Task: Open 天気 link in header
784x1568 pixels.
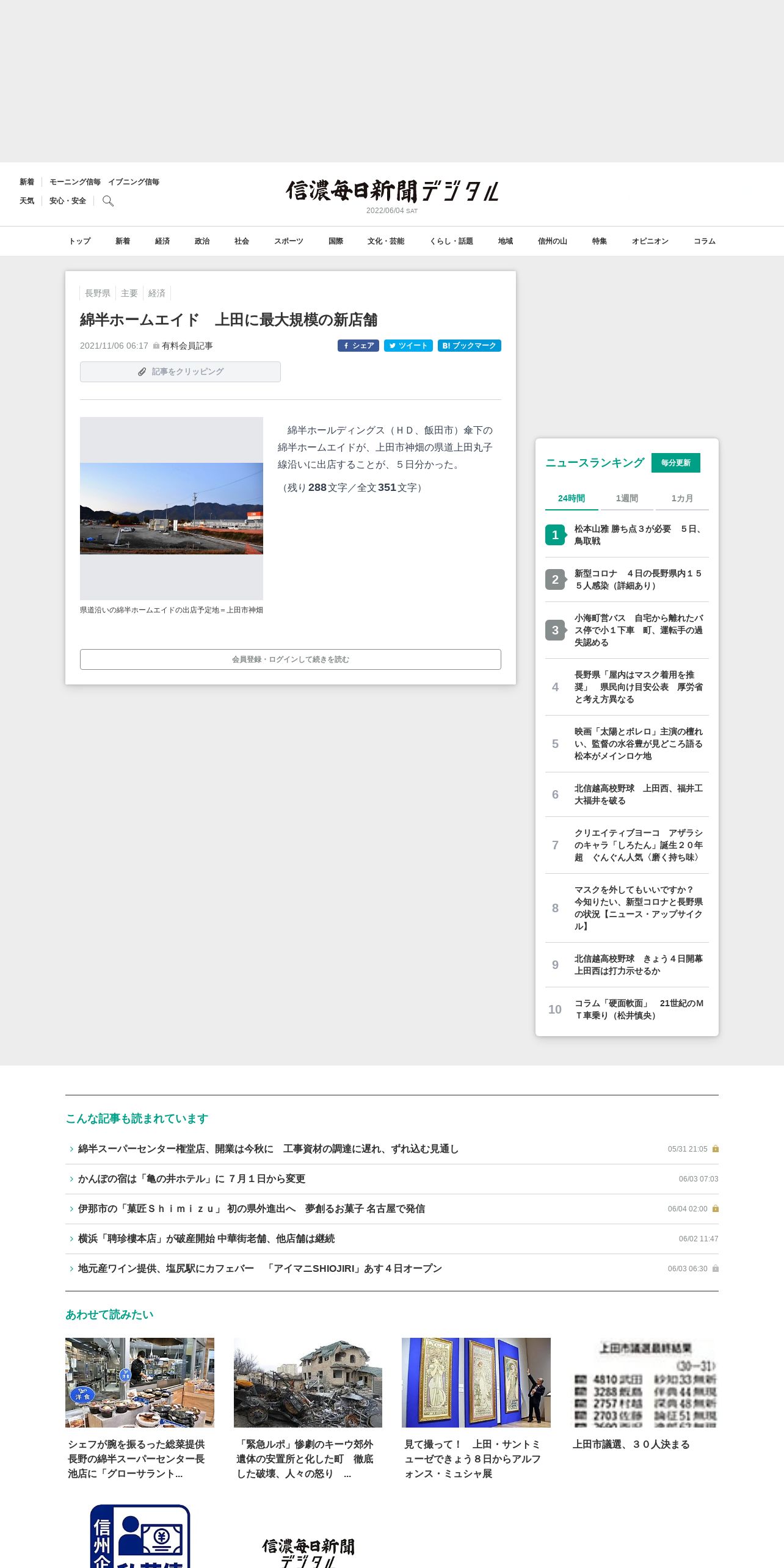Action: point(27,201)
